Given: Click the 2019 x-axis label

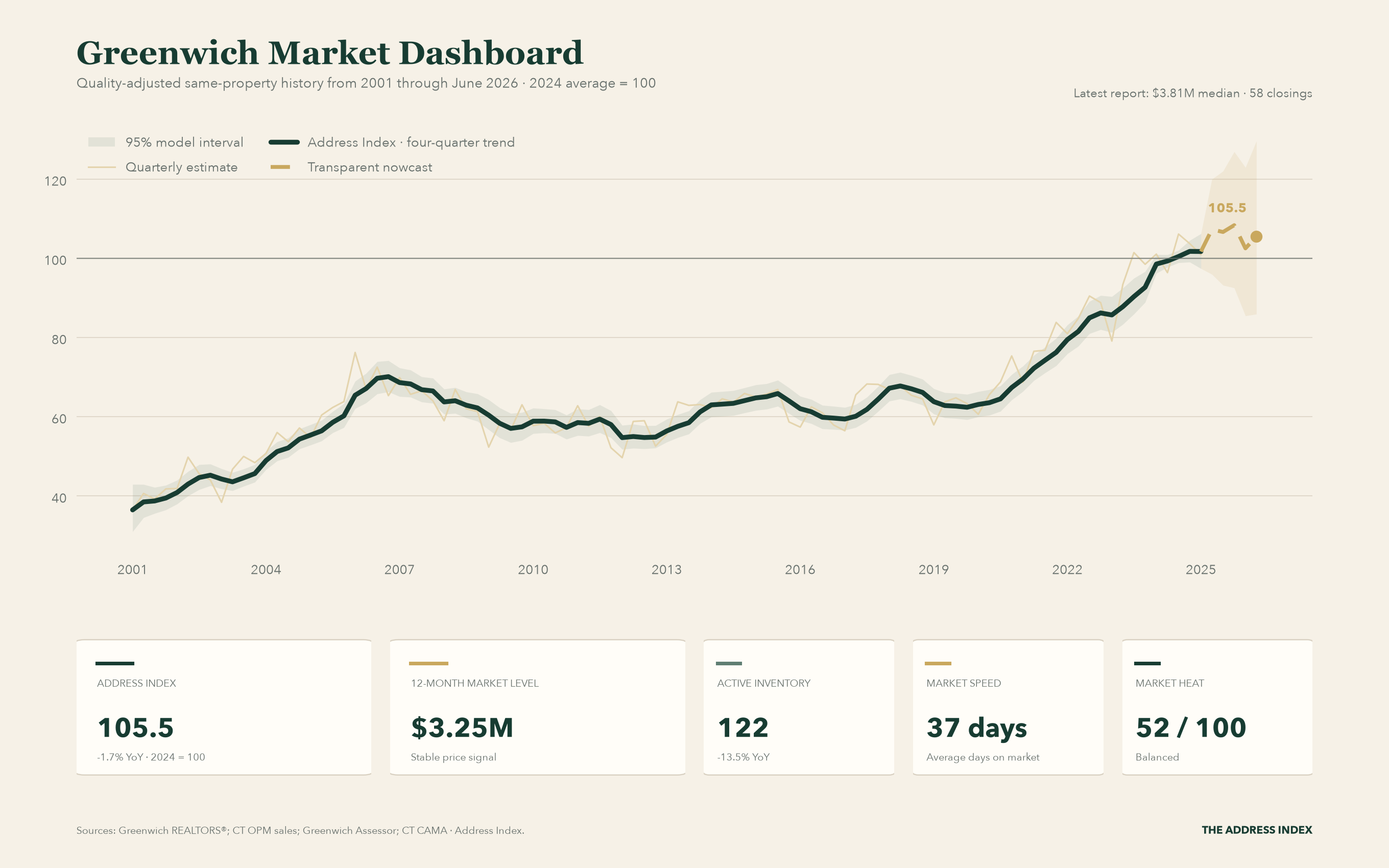Looking at the screenshot, I should click(x=934, y=569).
